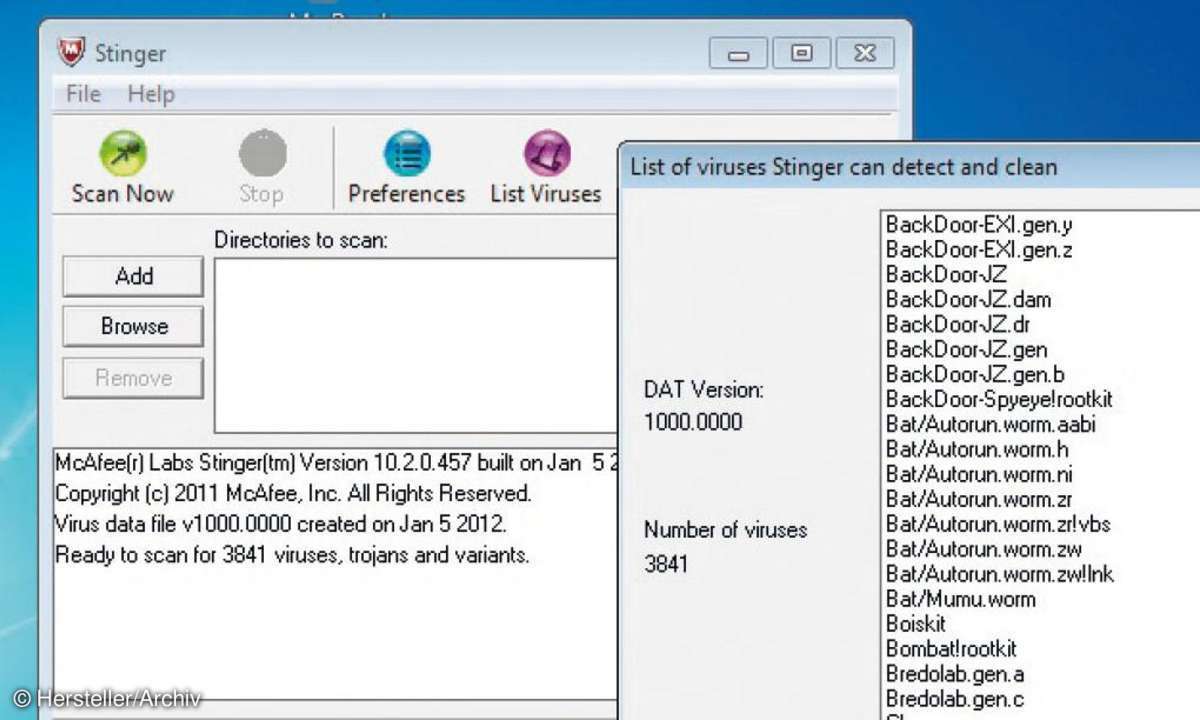Click the Add button
Viewport: 1200px width, 720px height.
pos(133,276)
